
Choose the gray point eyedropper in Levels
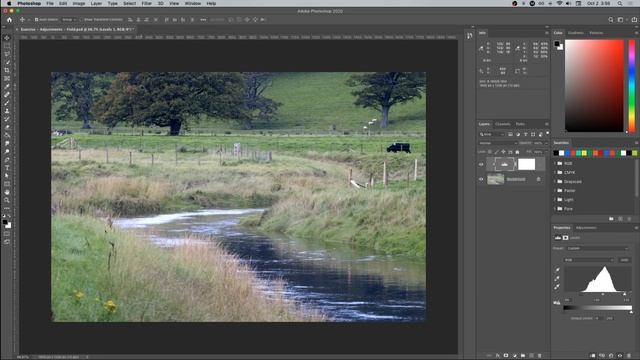click(557, 278)
